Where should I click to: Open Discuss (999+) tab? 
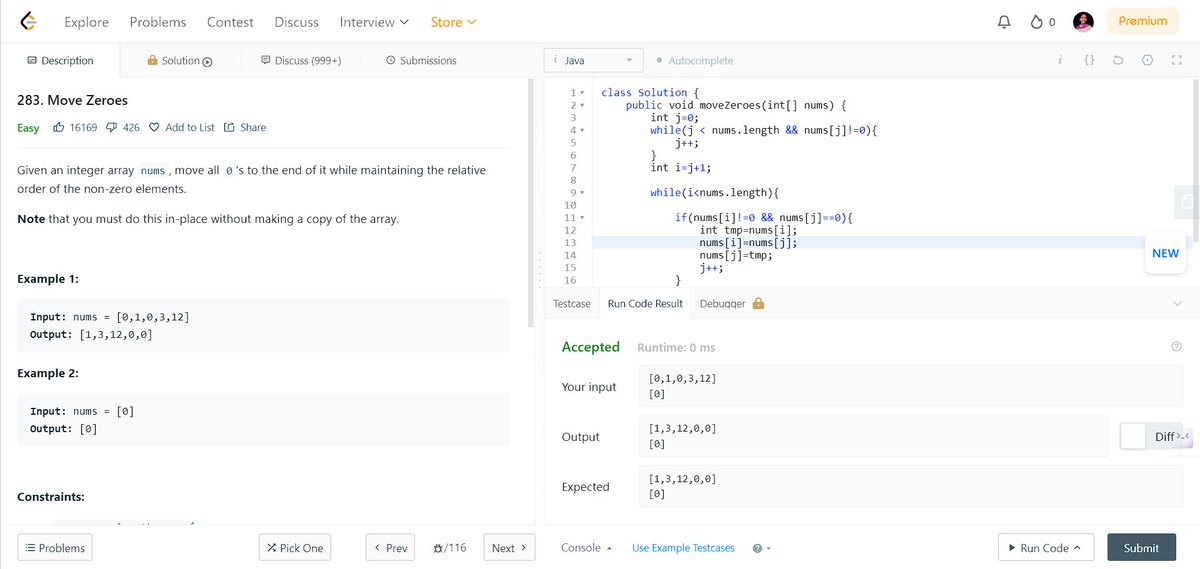coord(301,61)
